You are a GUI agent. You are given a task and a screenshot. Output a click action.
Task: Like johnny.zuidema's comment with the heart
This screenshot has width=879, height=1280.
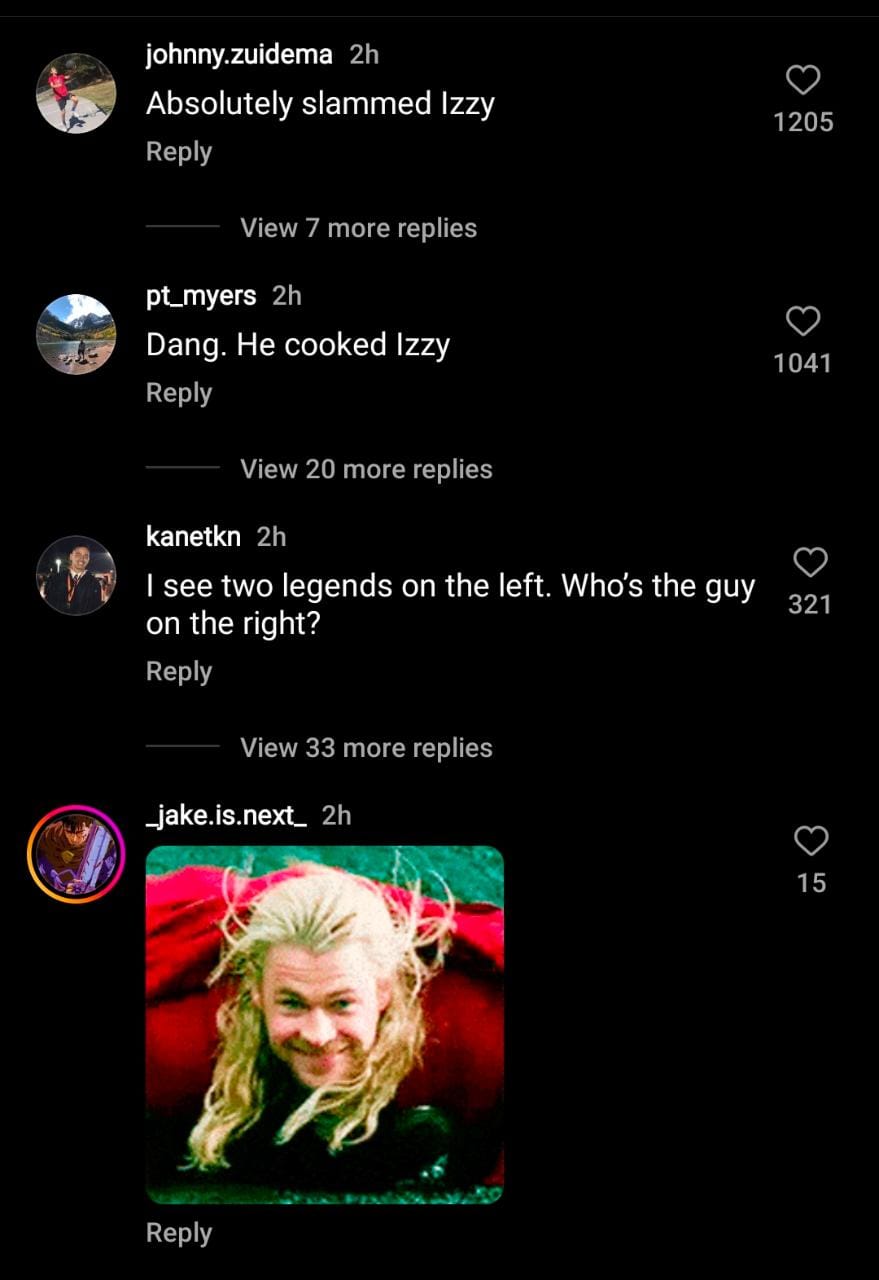803,80
